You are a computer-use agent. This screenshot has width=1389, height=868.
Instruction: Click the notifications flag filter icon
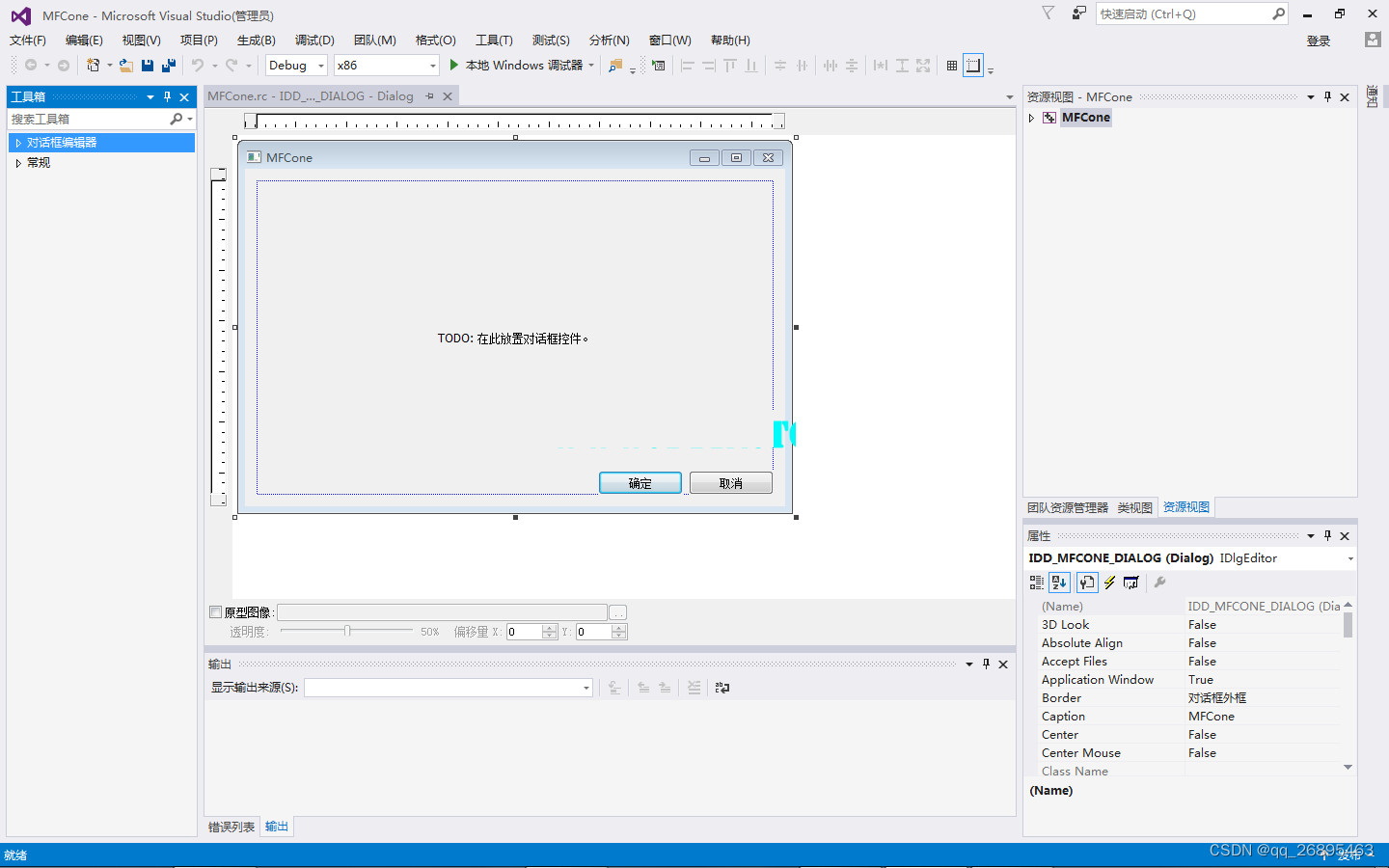click(x=1049, y=14)
